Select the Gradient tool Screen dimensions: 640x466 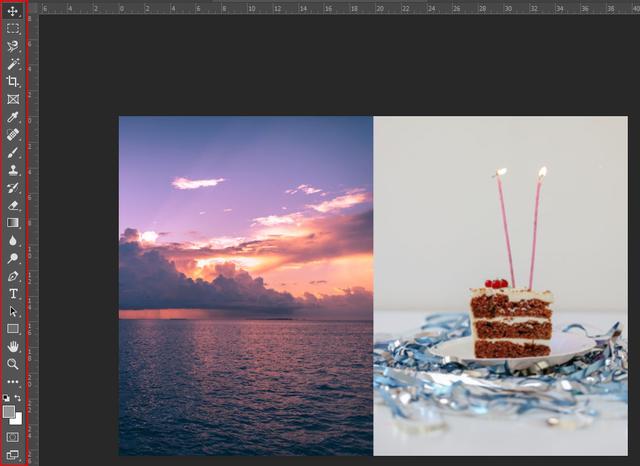coord(13,223)
